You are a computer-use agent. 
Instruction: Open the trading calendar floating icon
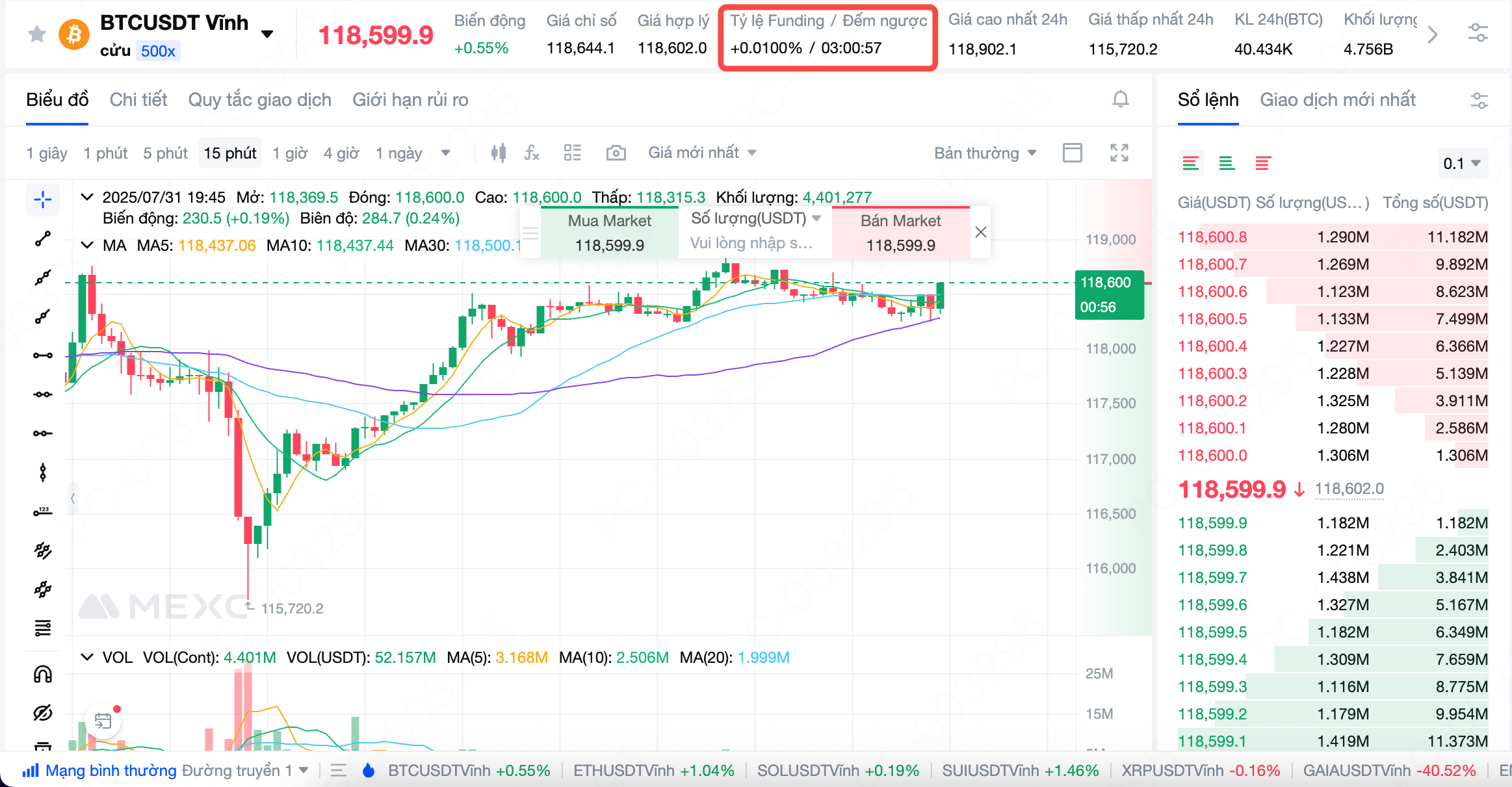tap(103, 720)
